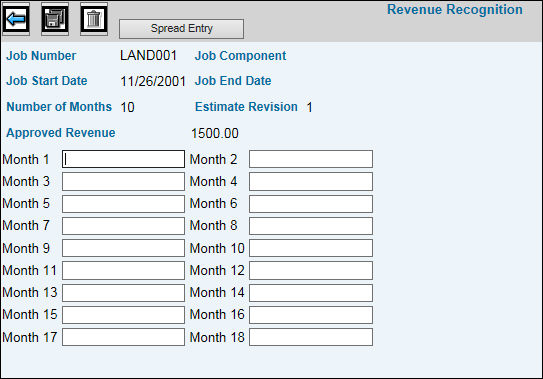Click the Spread Entry button
The image size is (543, 379).
click(x=181, y=29)
